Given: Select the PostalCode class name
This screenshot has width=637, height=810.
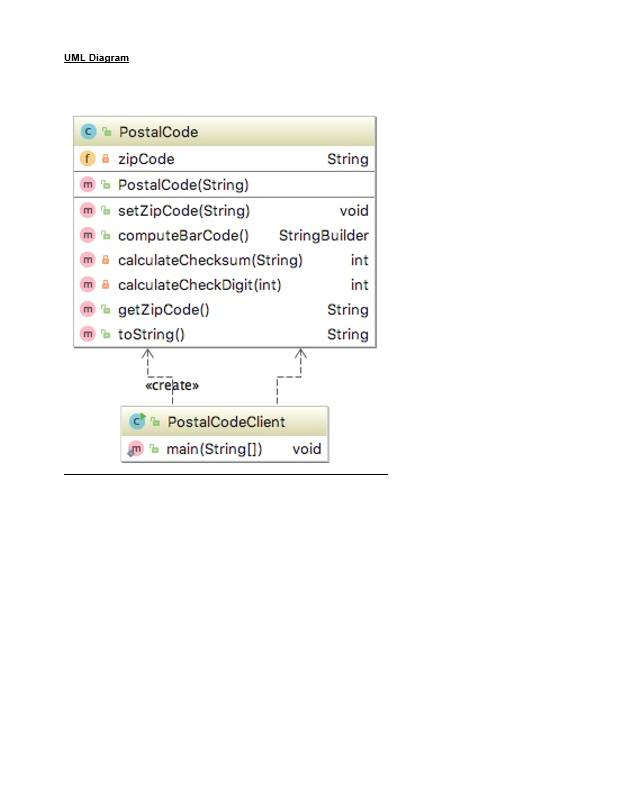Looking at the screenshot, I should [x=159, y=132].
